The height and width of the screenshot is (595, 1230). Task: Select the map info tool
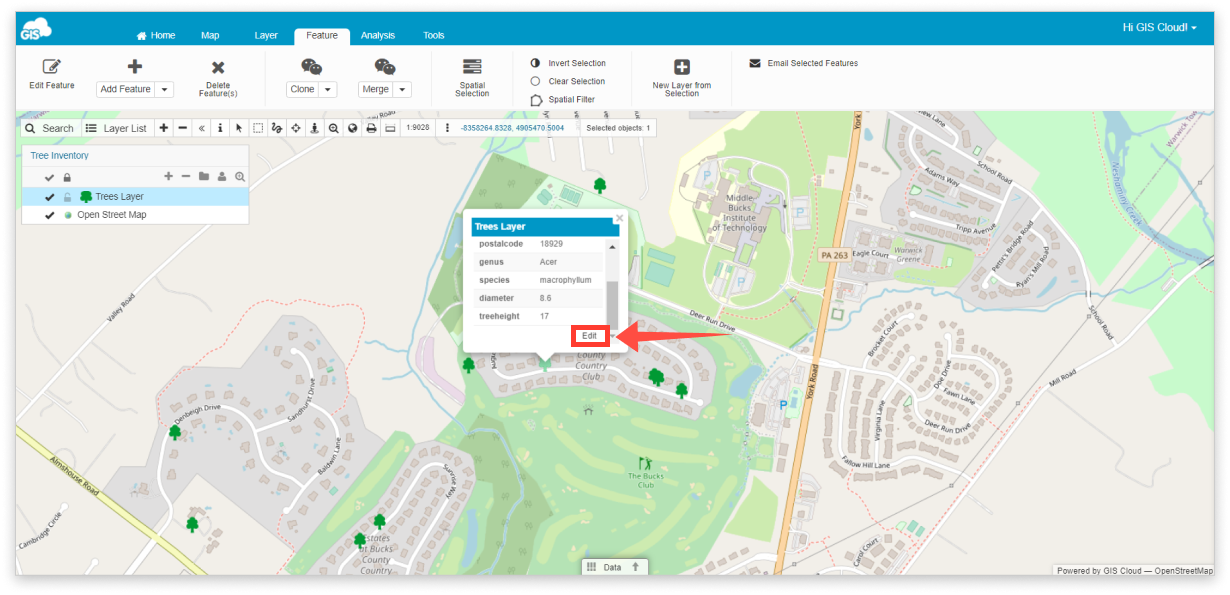[x=219, y=128]
